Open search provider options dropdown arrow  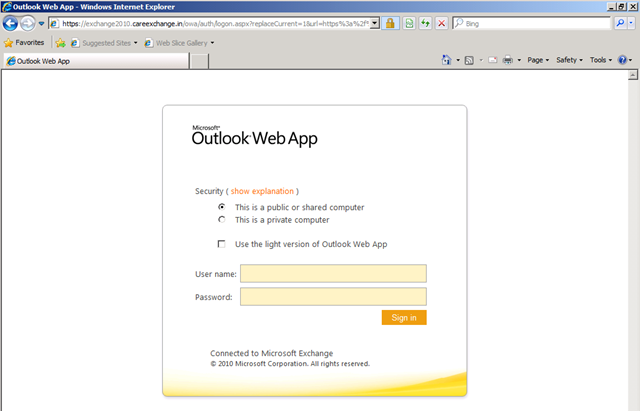(631, 23)
